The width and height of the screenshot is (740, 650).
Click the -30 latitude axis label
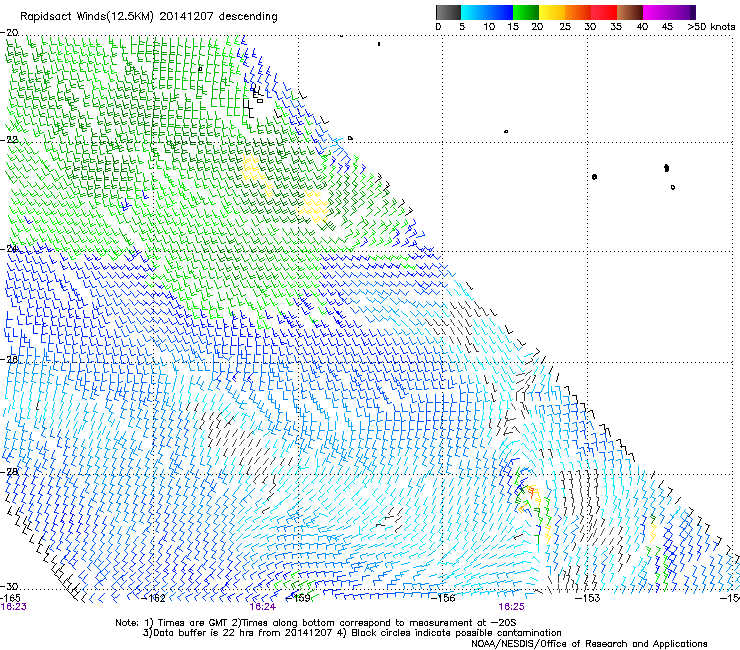9,586
